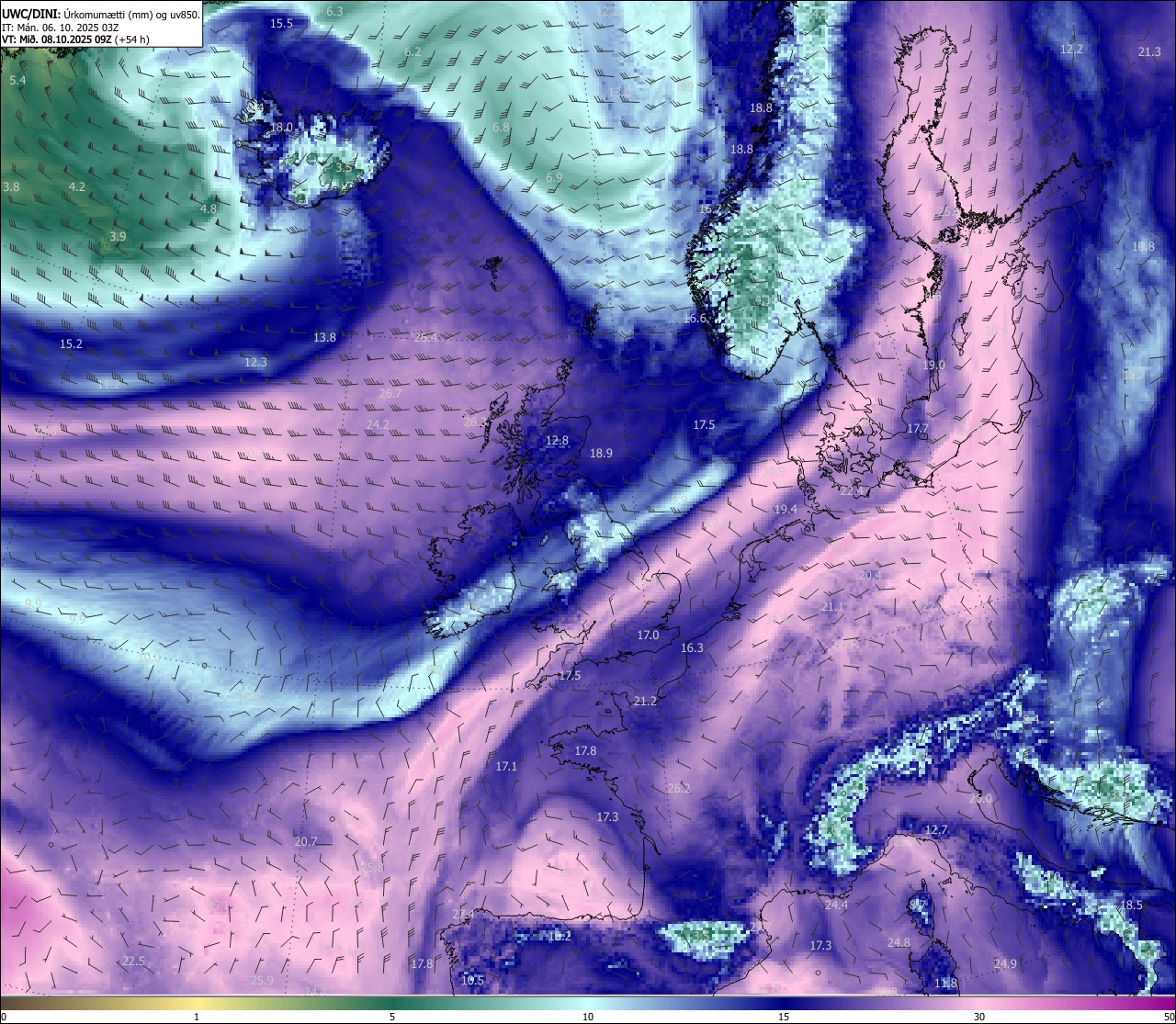The width and height of the screenshot is (1176, 1024).
Task: Click the 18.0 value over western Iceland
Action: click(281, 128)
